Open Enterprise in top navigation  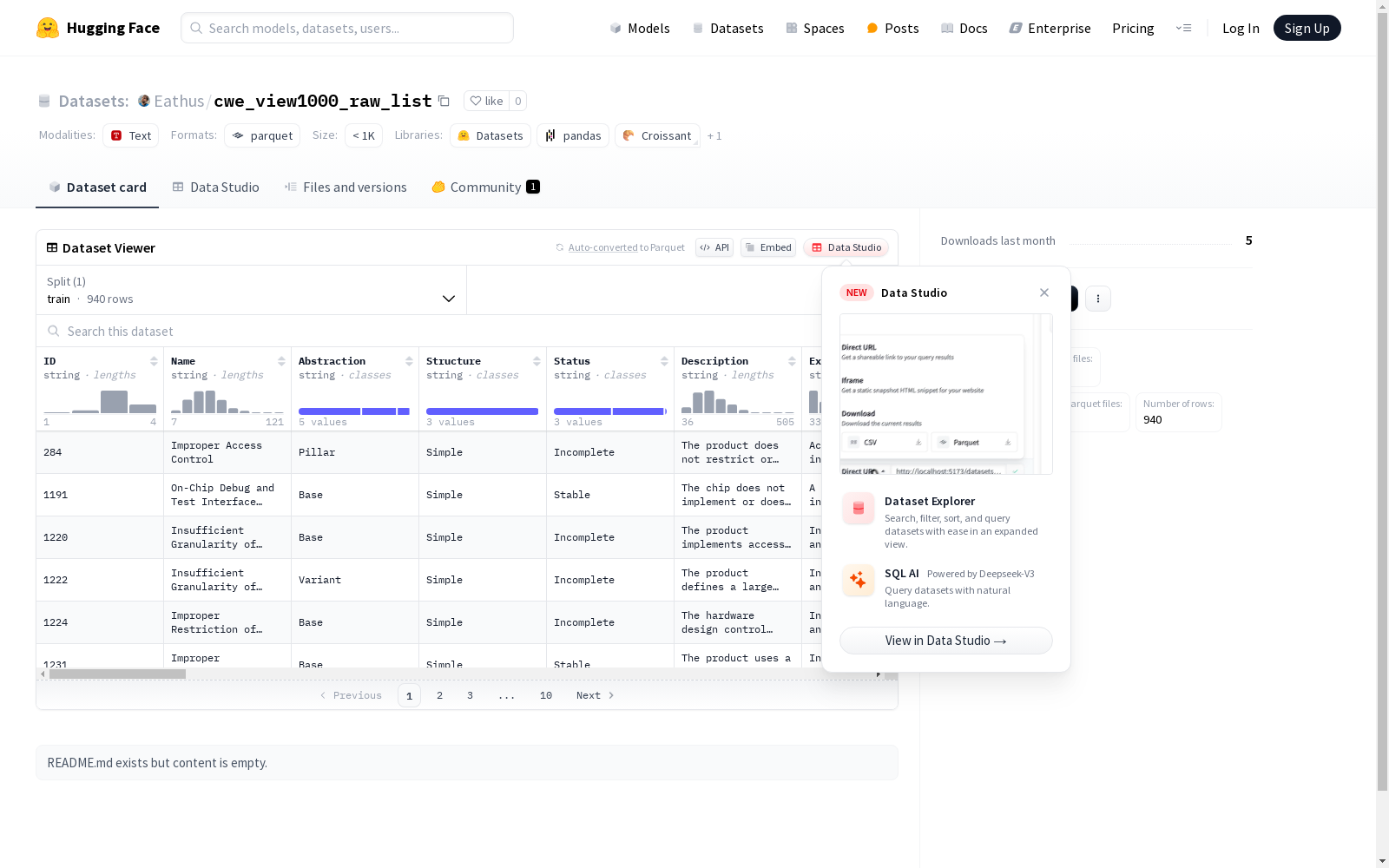pos(1050,28)
